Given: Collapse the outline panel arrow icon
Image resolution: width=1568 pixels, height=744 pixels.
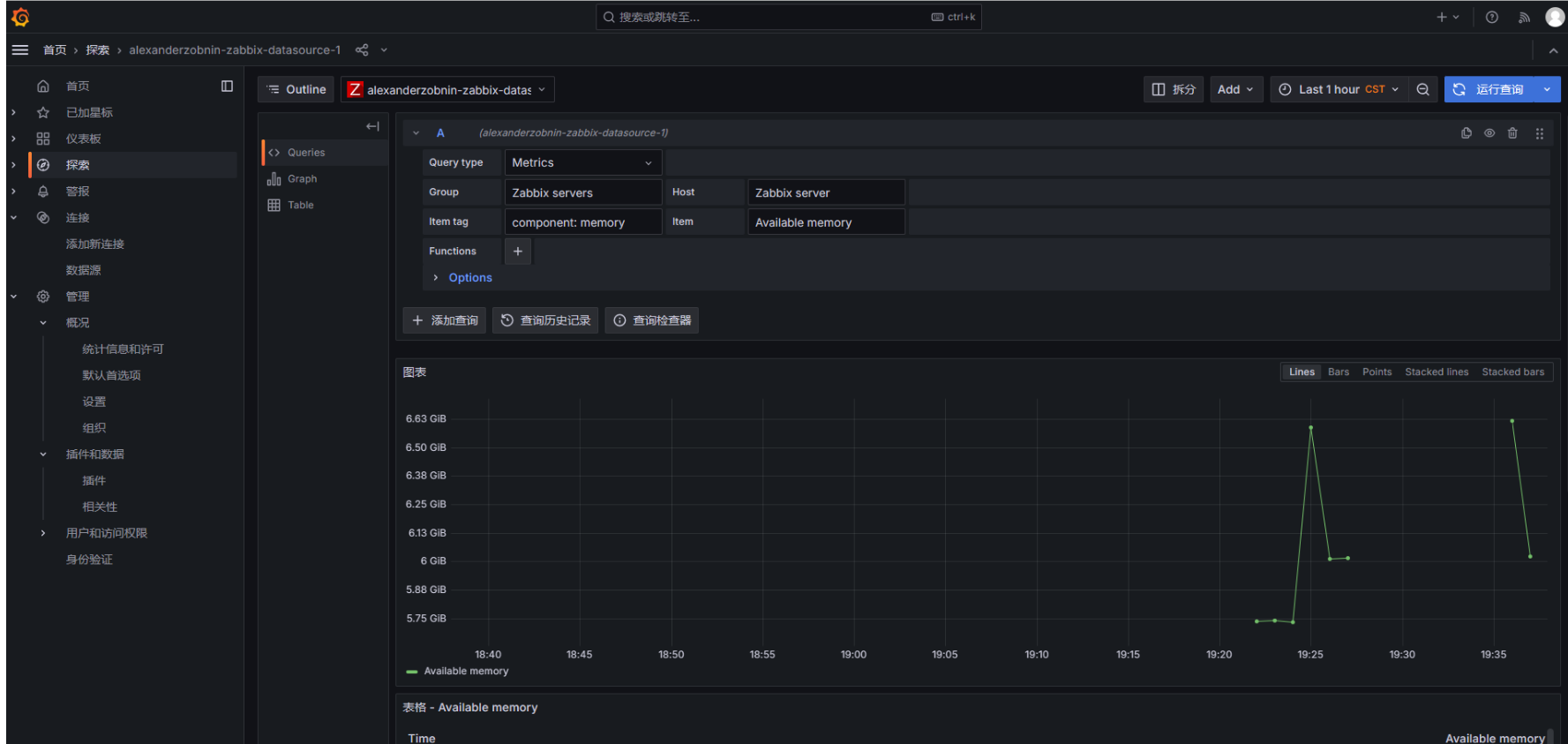Looking at the screenshot, I should (x=372, y=126).
